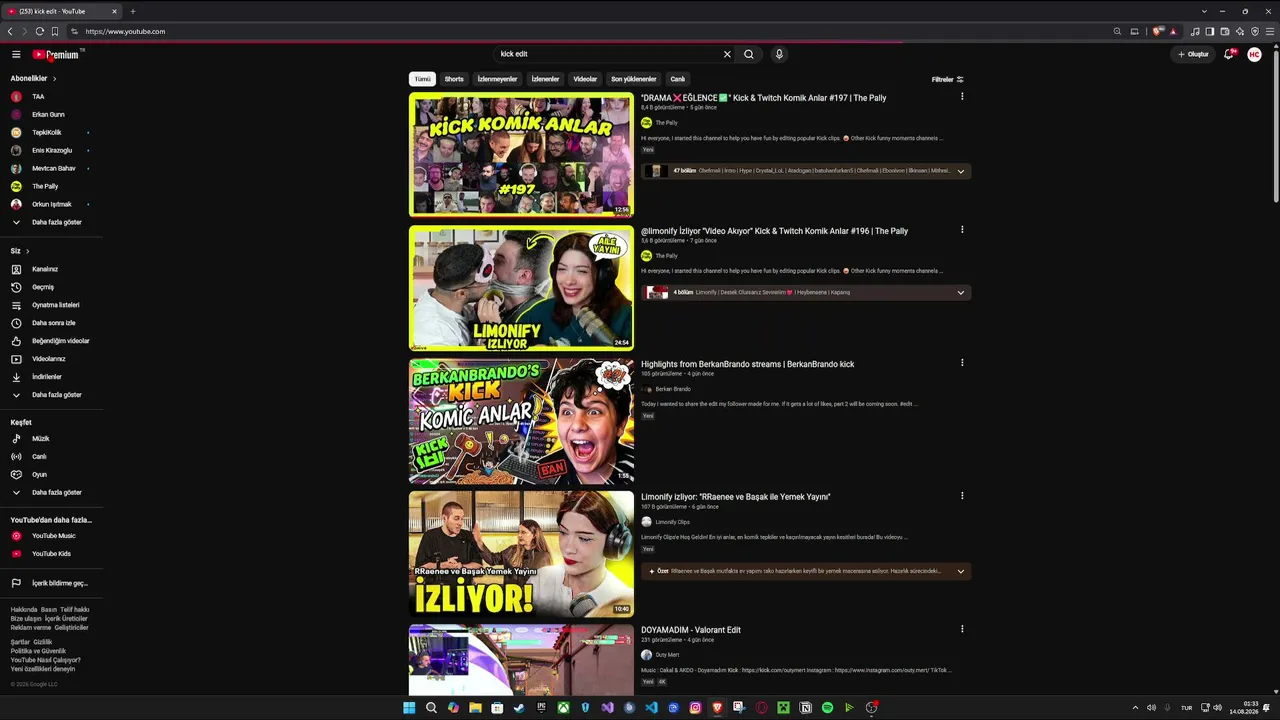Click the browser address bar URL
This screenshot has width=1280, height=720.
125,31
